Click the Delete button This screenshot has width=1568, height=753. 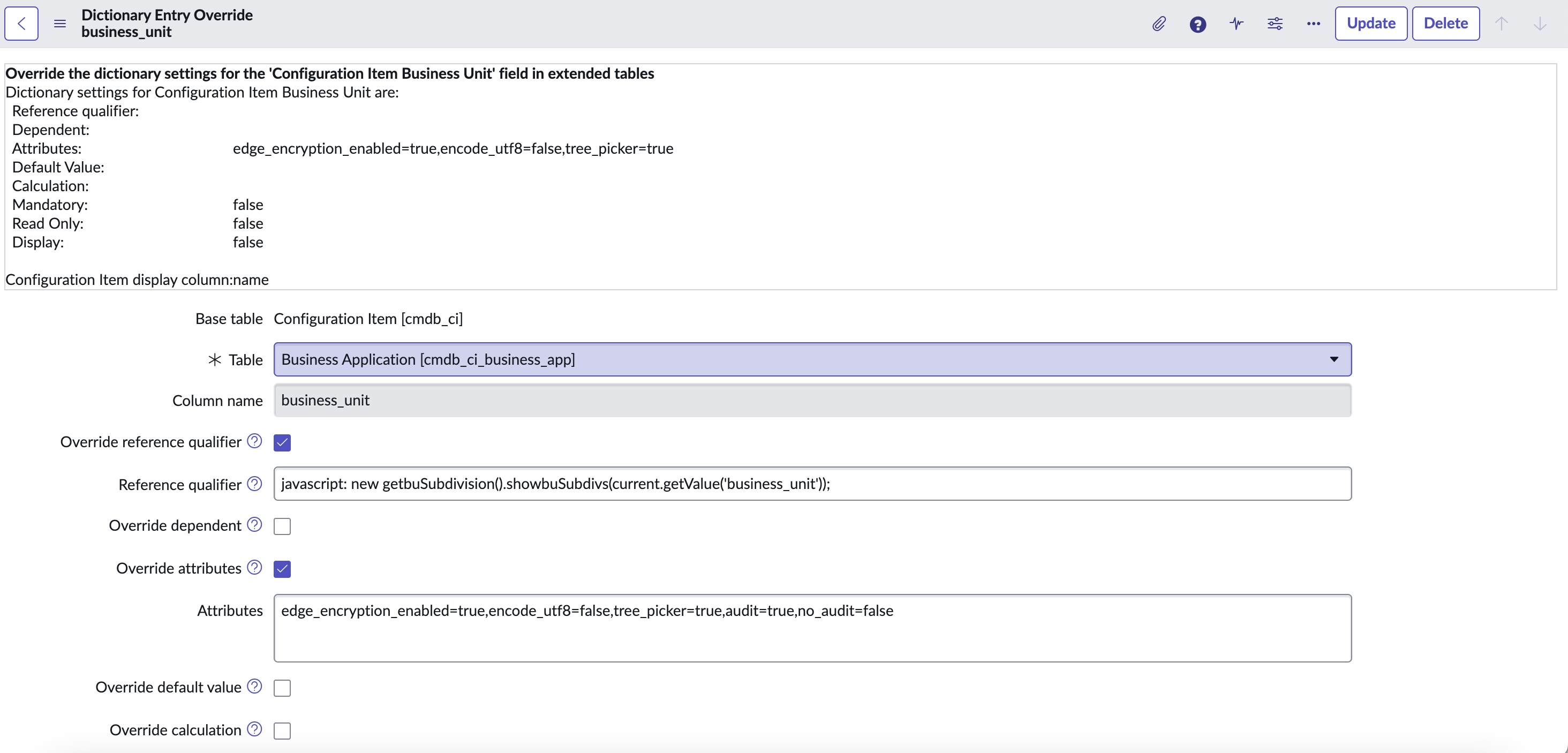click(1446, 24)
